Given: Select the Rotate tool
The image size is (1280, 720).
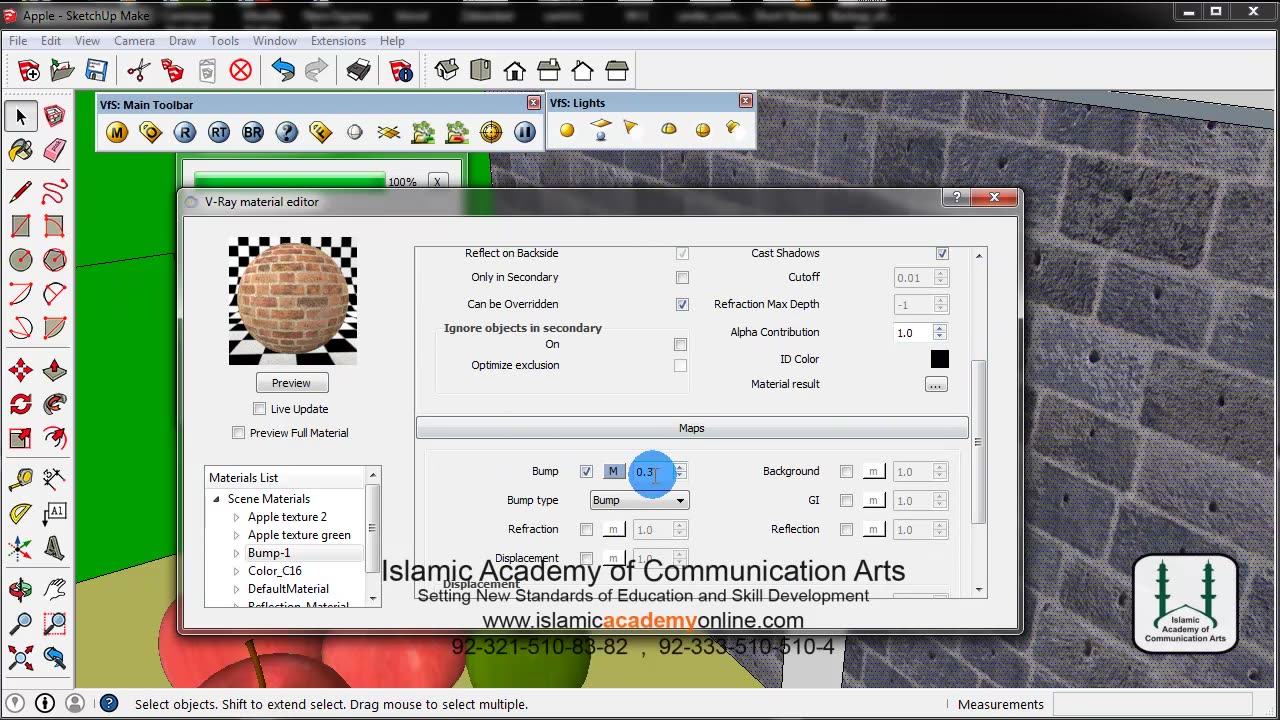Looking at the screenshot, I should tap(21, 405).
